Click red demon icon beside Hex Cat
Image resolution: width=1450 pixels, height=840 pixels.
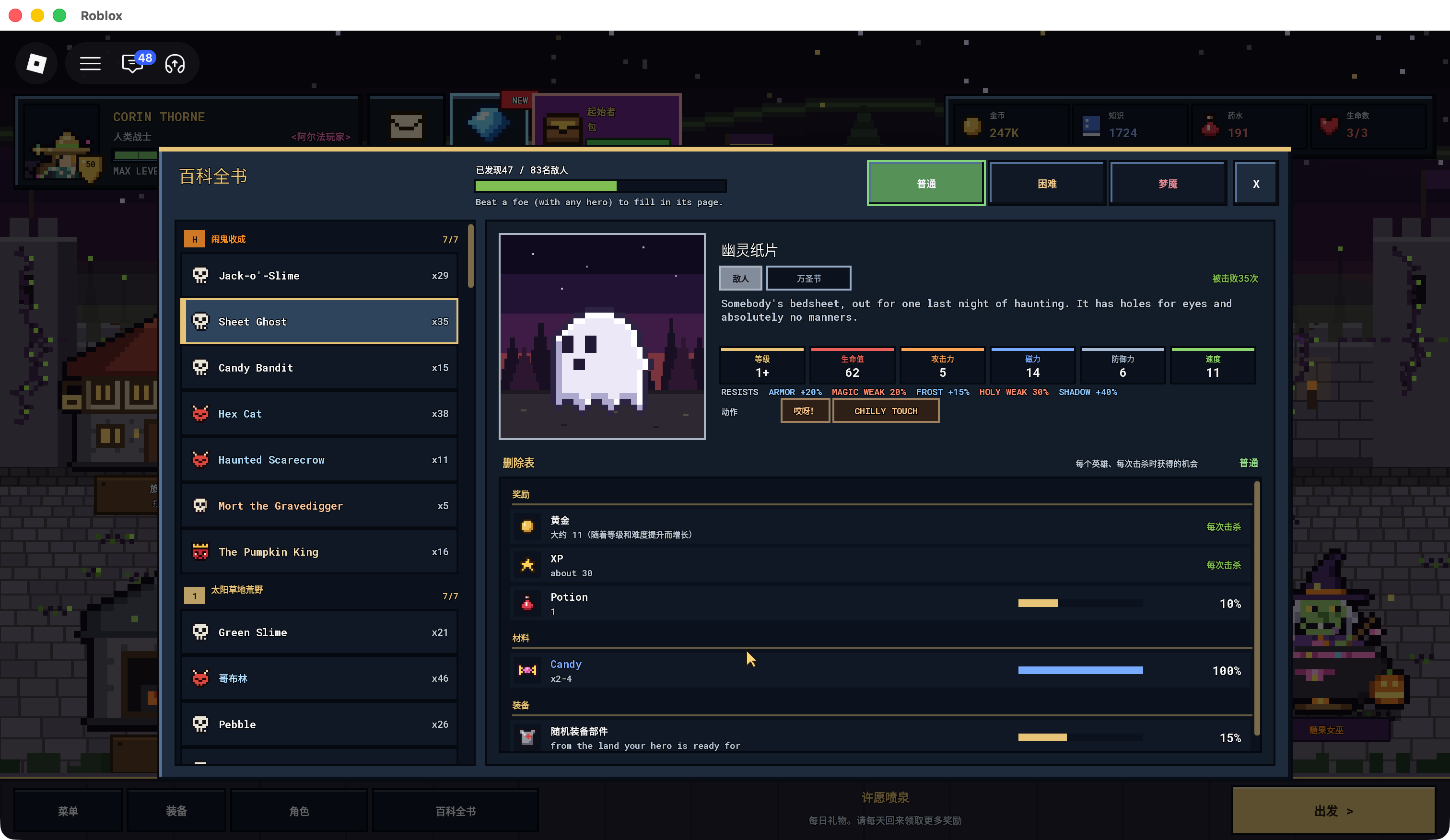[x=200, y=413]
